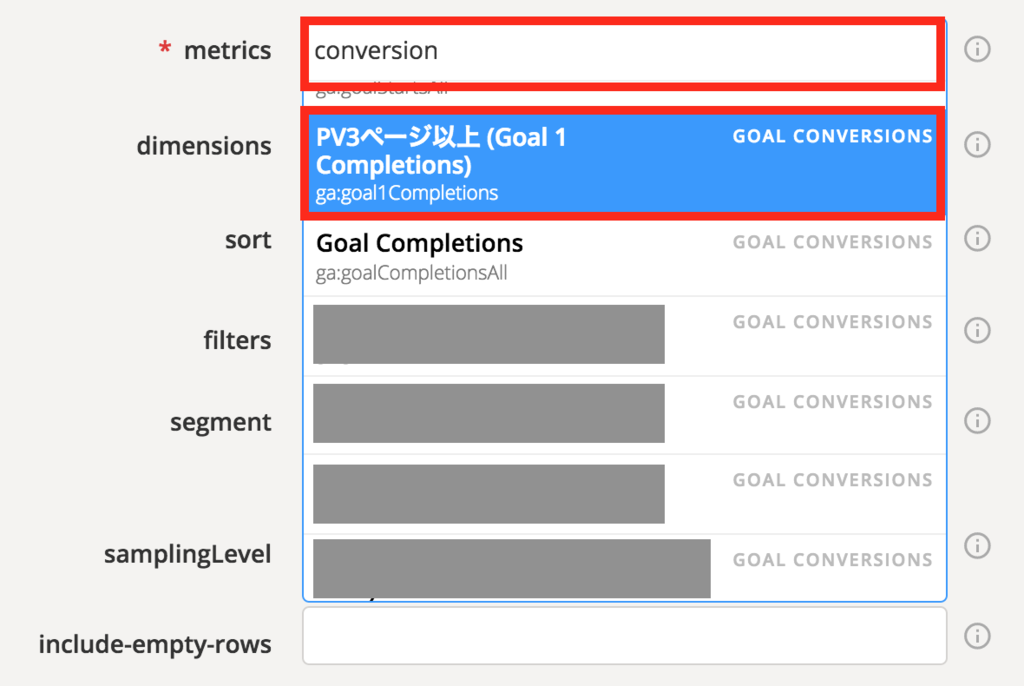Image resolution: width=1024 pixels, height=686 pixels.
Task: Choose Goal Completions option from list
Action: (620, 256)
